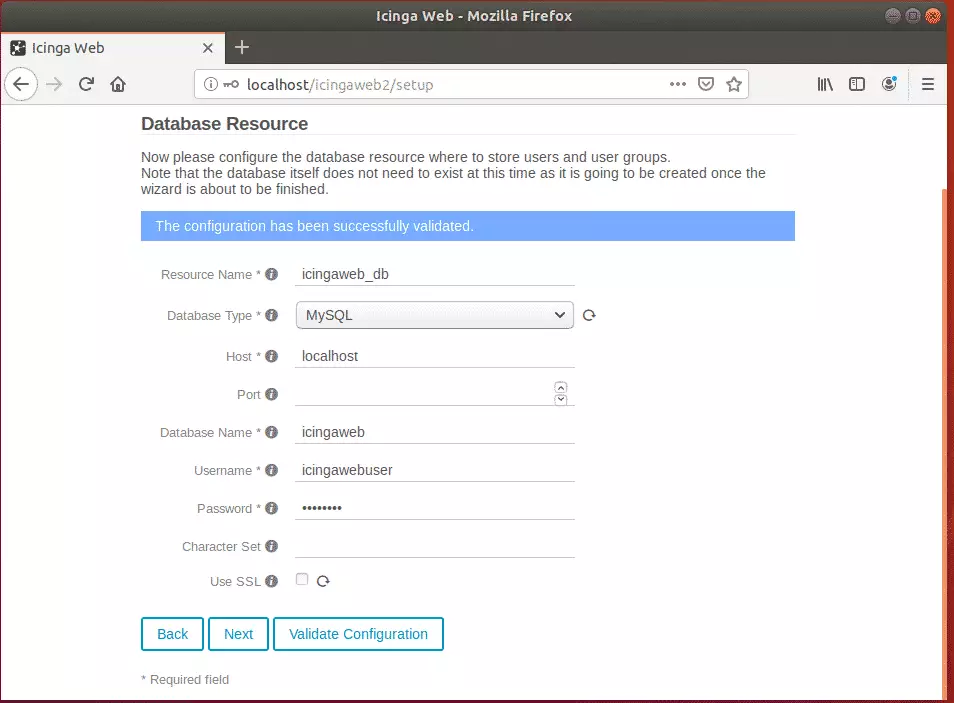Screen dimensions: 954x703
Task: Increase the Port value with up arrow
Action: (x=561, y=387)
